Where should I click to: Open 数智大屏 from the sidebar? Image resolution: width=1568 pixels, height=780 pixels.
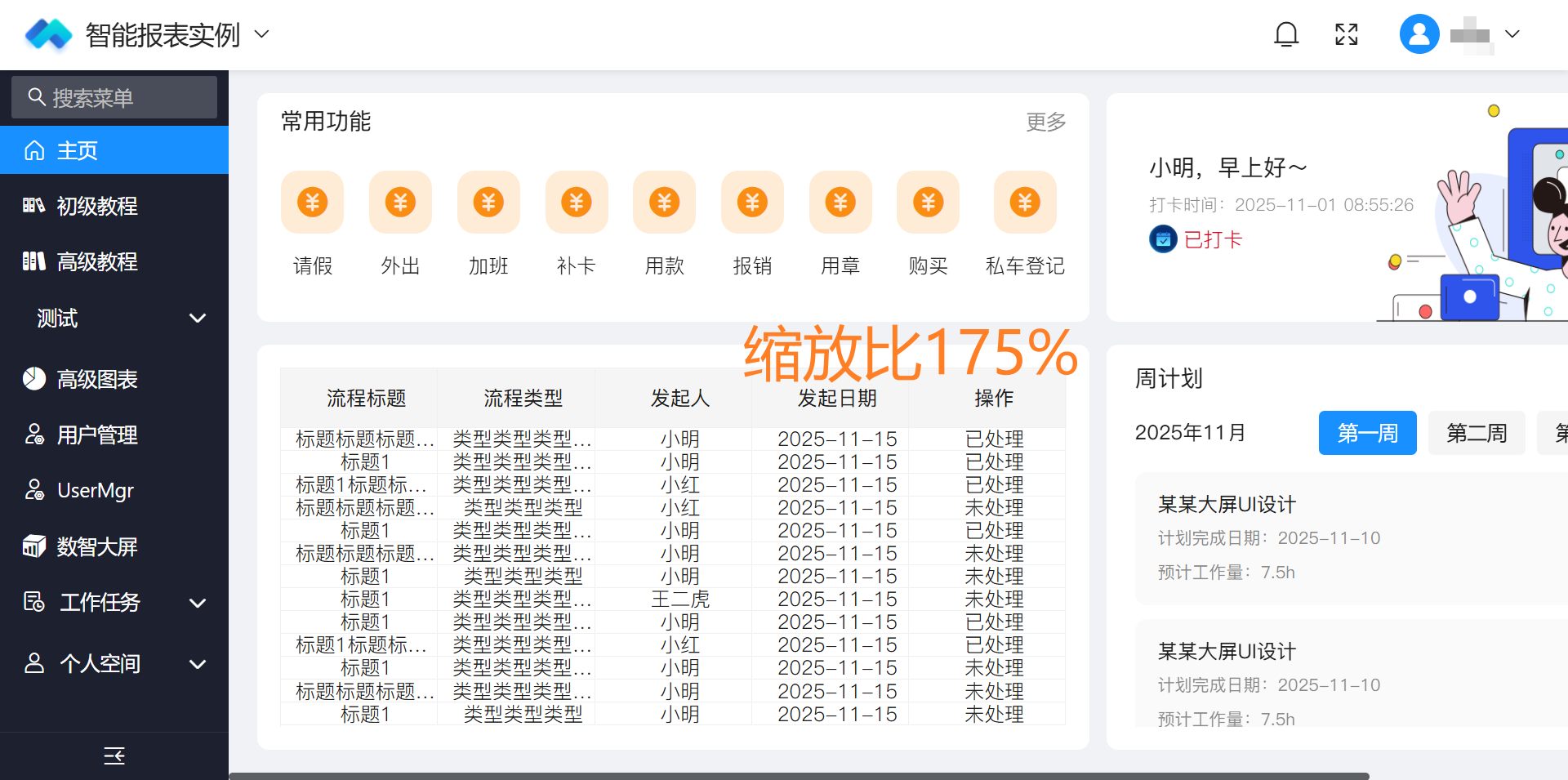coord(96,546)
